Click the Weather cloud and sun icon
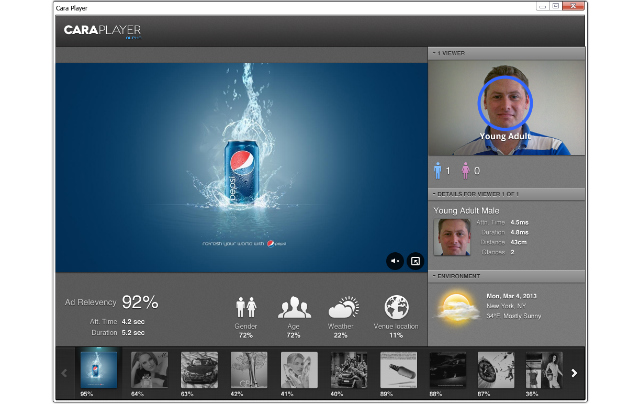Viewport: 640px width, 404px height. [344, 307]
